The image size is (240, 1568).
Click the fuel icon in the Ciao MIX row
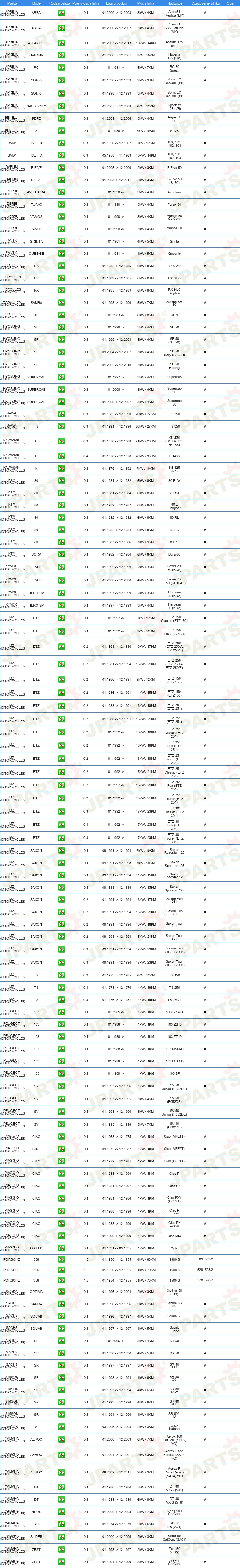(61, 1236)
